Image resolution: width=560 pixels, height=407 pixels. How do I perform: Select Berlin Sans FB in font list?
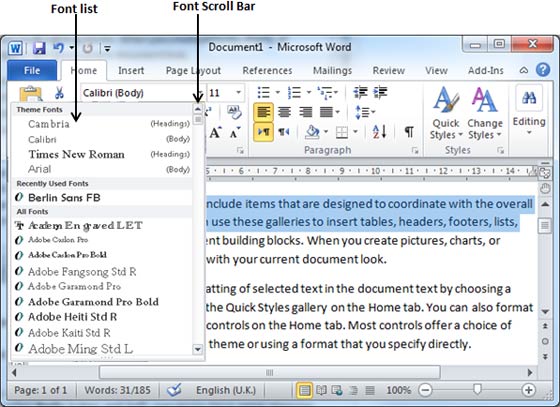point(102,197)
